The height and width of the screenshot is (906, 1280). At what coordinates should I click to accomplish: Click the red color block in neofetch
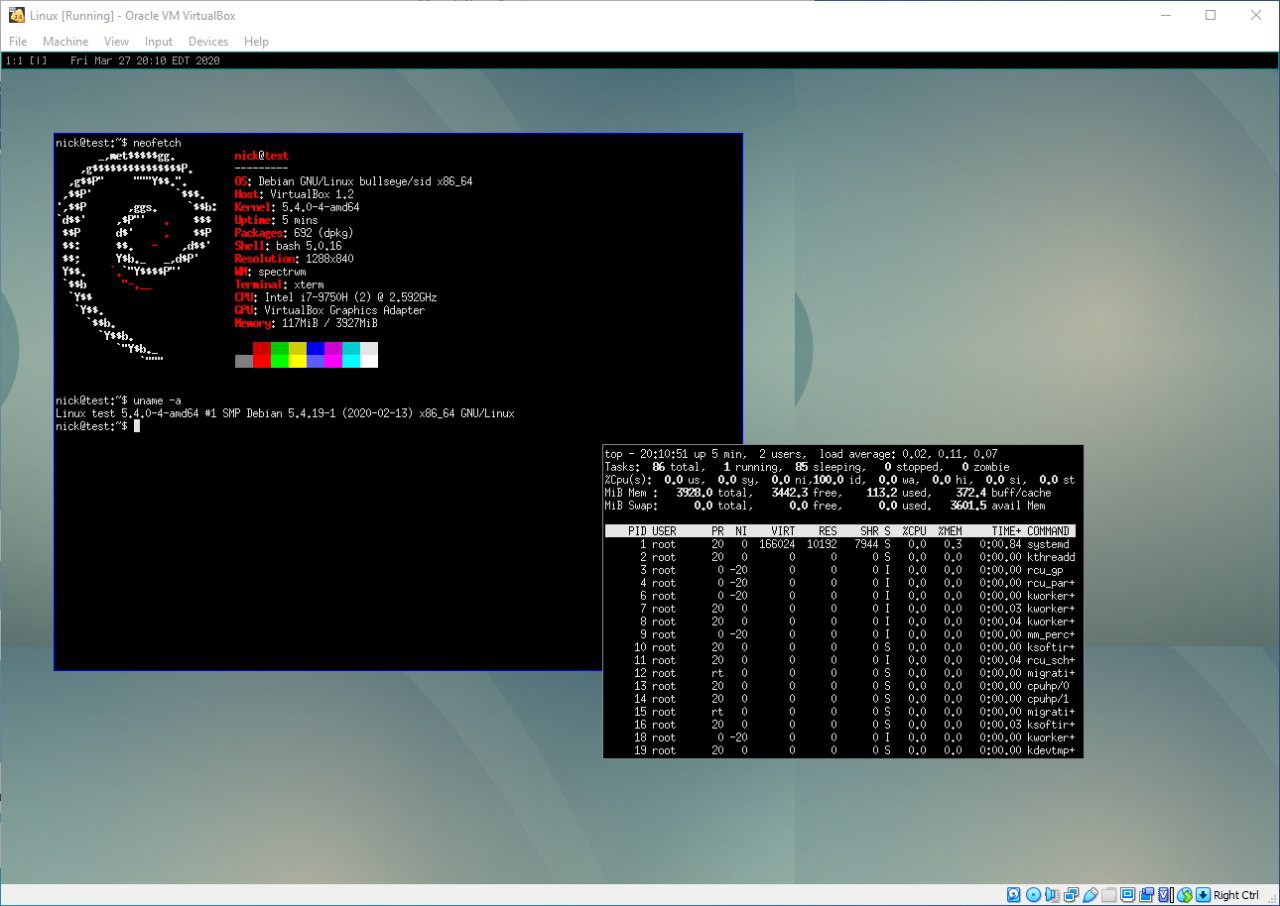click(262, 354)
